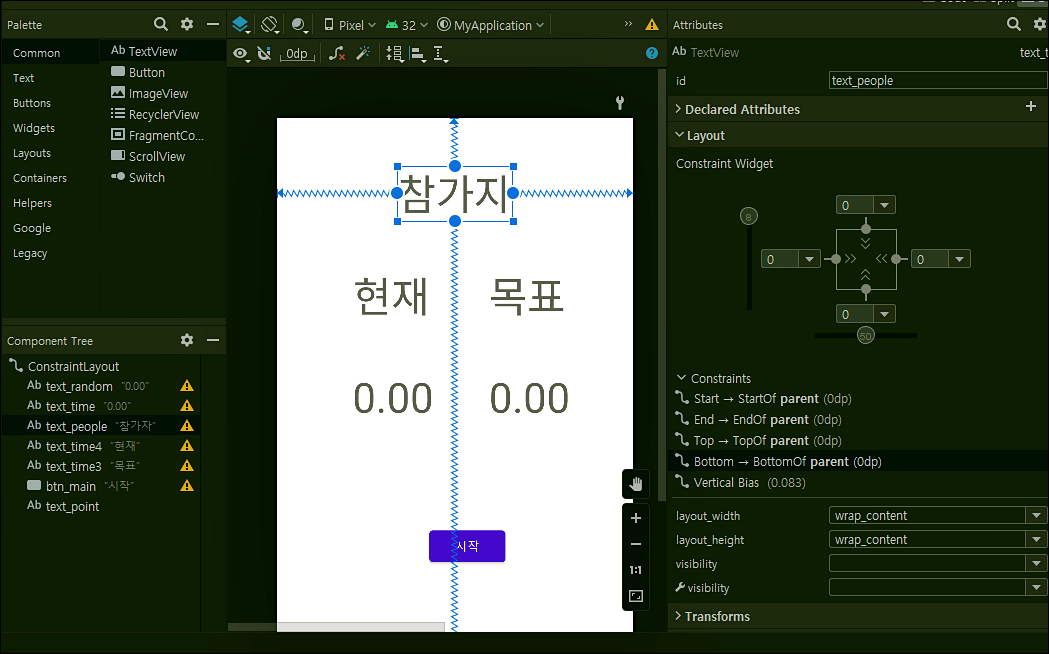Open Component Tree settings gear
The image size is (1049, 654).
point(187,340)
